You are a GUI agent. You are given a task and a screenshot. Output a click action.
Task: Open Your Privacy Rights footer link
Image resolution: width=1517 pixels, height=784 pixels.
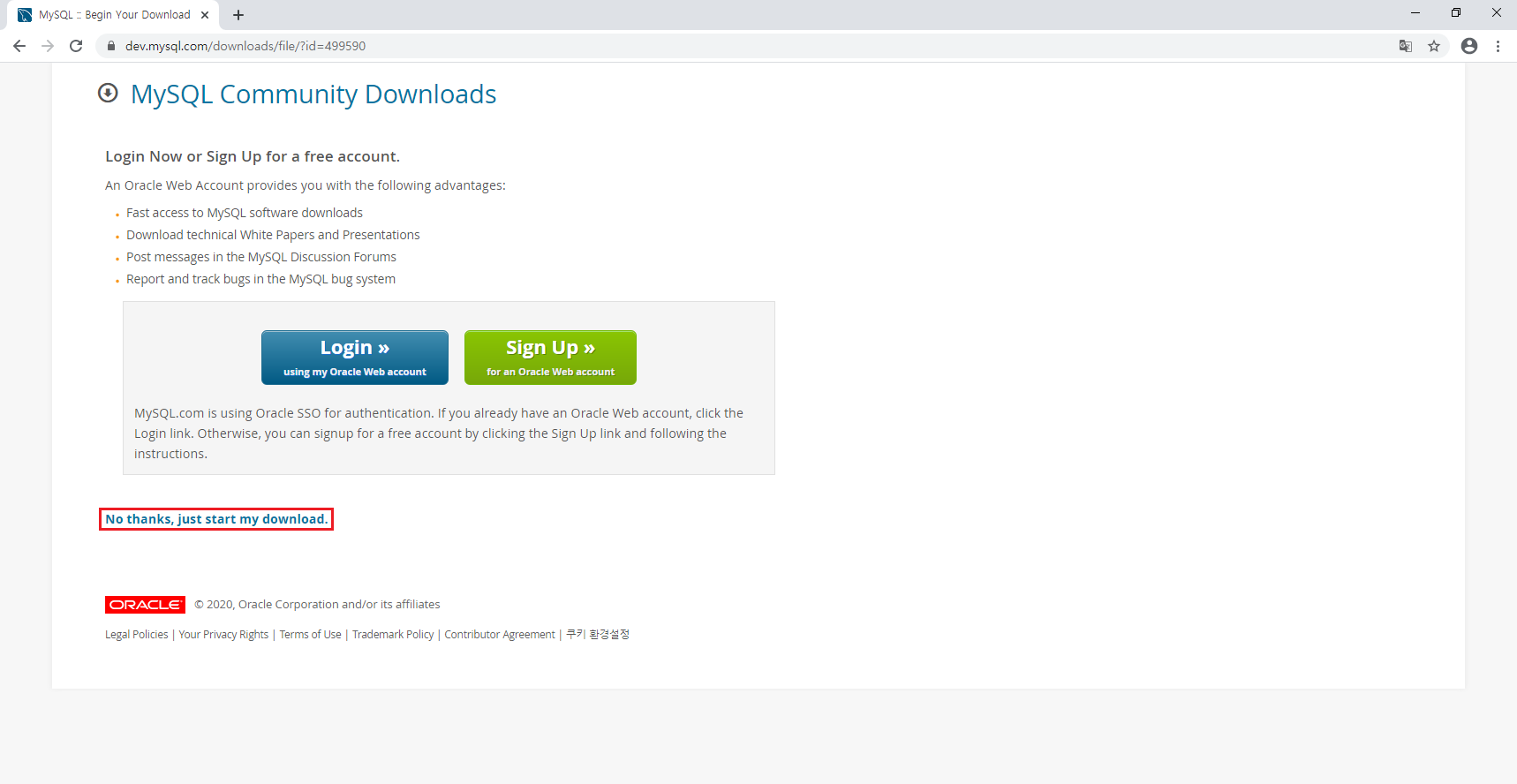[x=223, y=635]
